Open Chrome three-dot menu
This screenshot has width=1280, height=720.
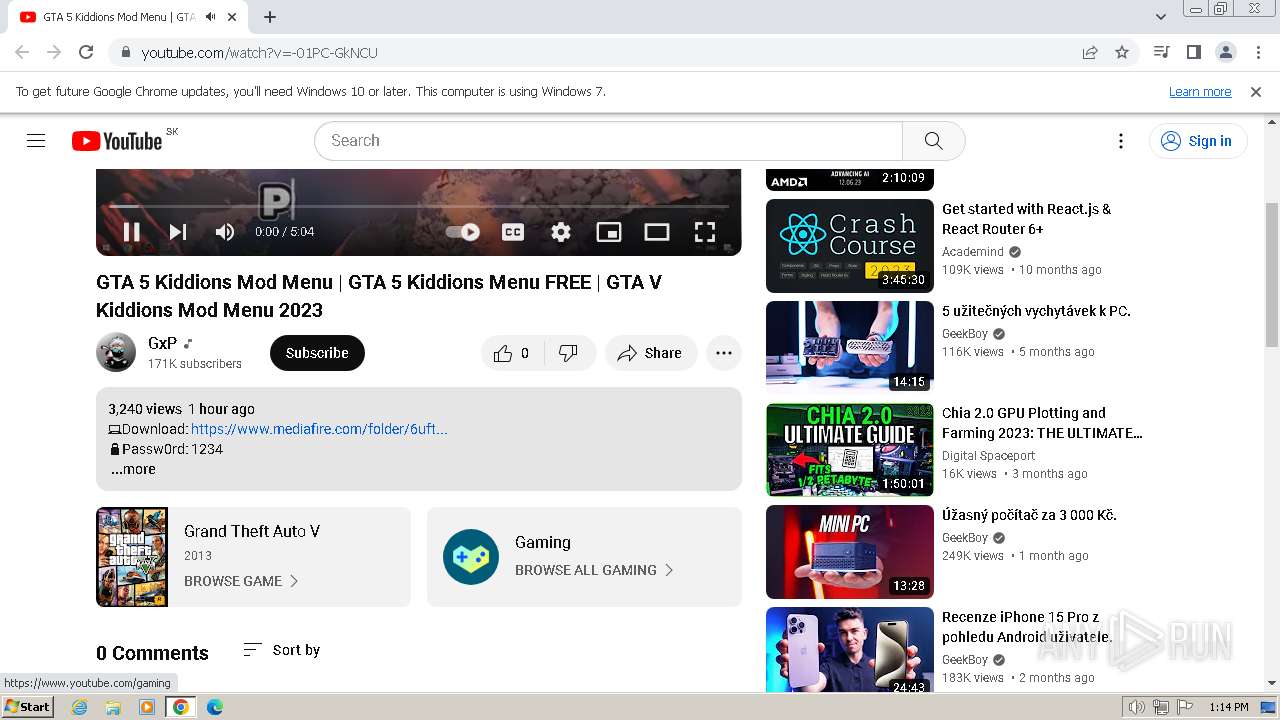pyautogui.click(x=1257, y=52)
